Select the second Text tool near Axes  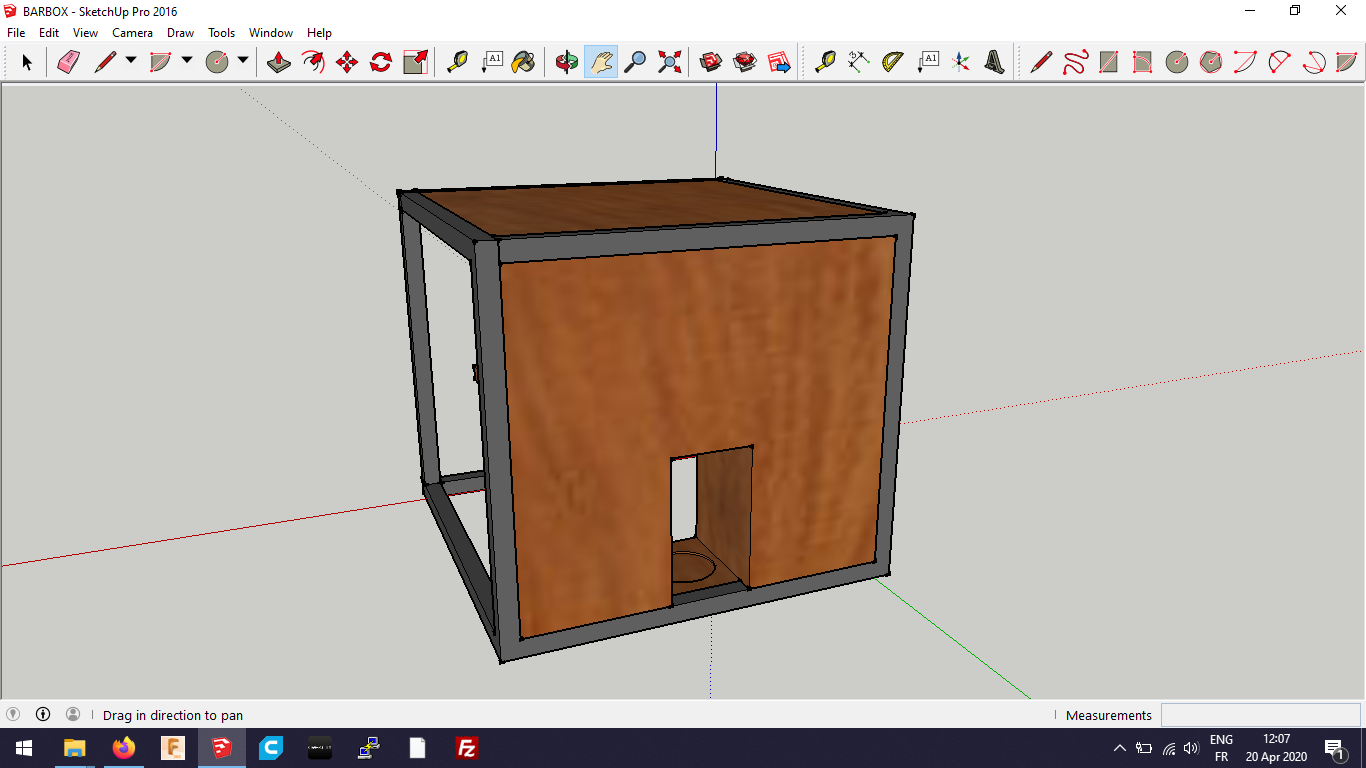[928, 62]
